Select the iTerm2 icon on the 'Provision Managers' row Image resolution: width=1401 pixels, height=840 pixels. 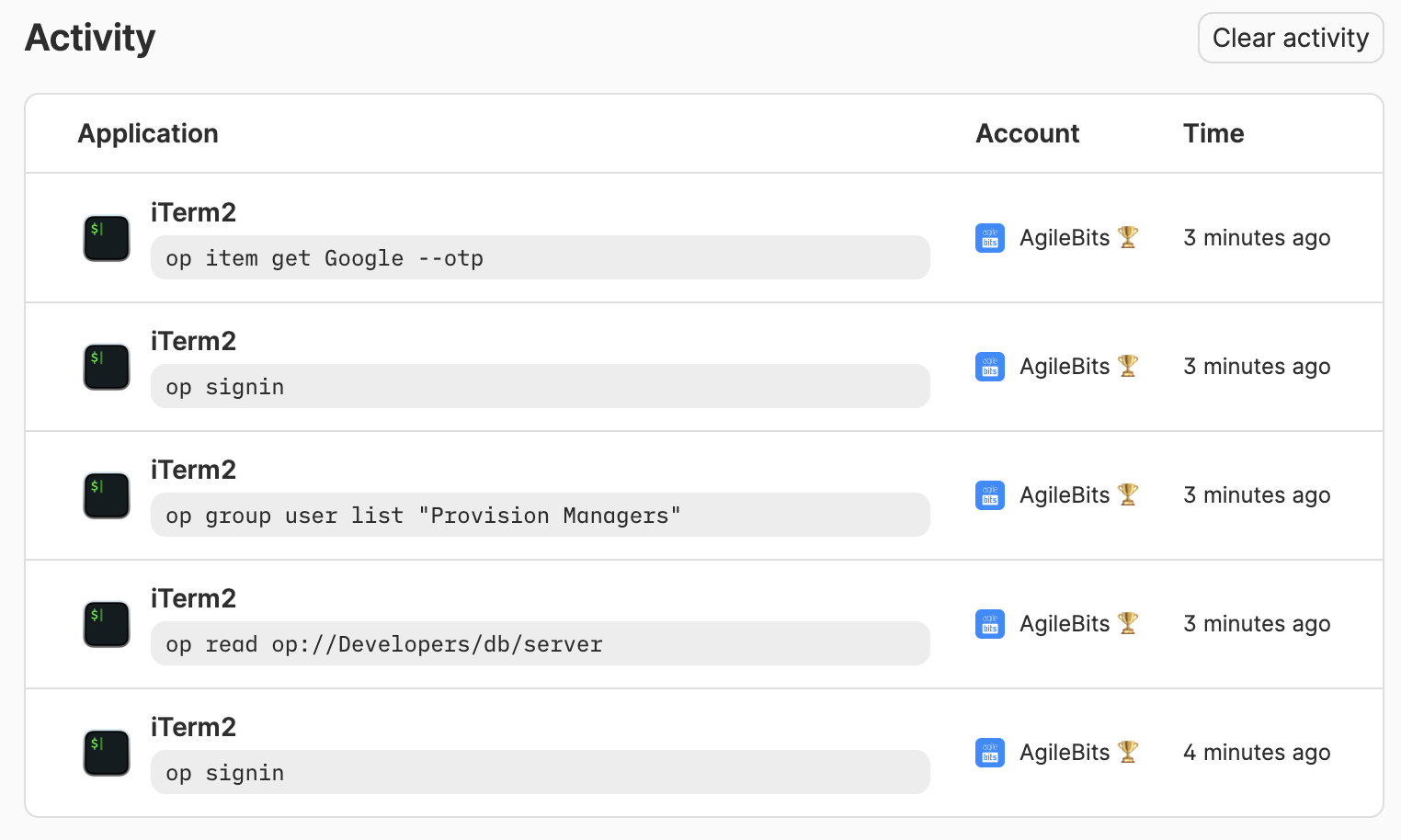(x=106, y=495)
